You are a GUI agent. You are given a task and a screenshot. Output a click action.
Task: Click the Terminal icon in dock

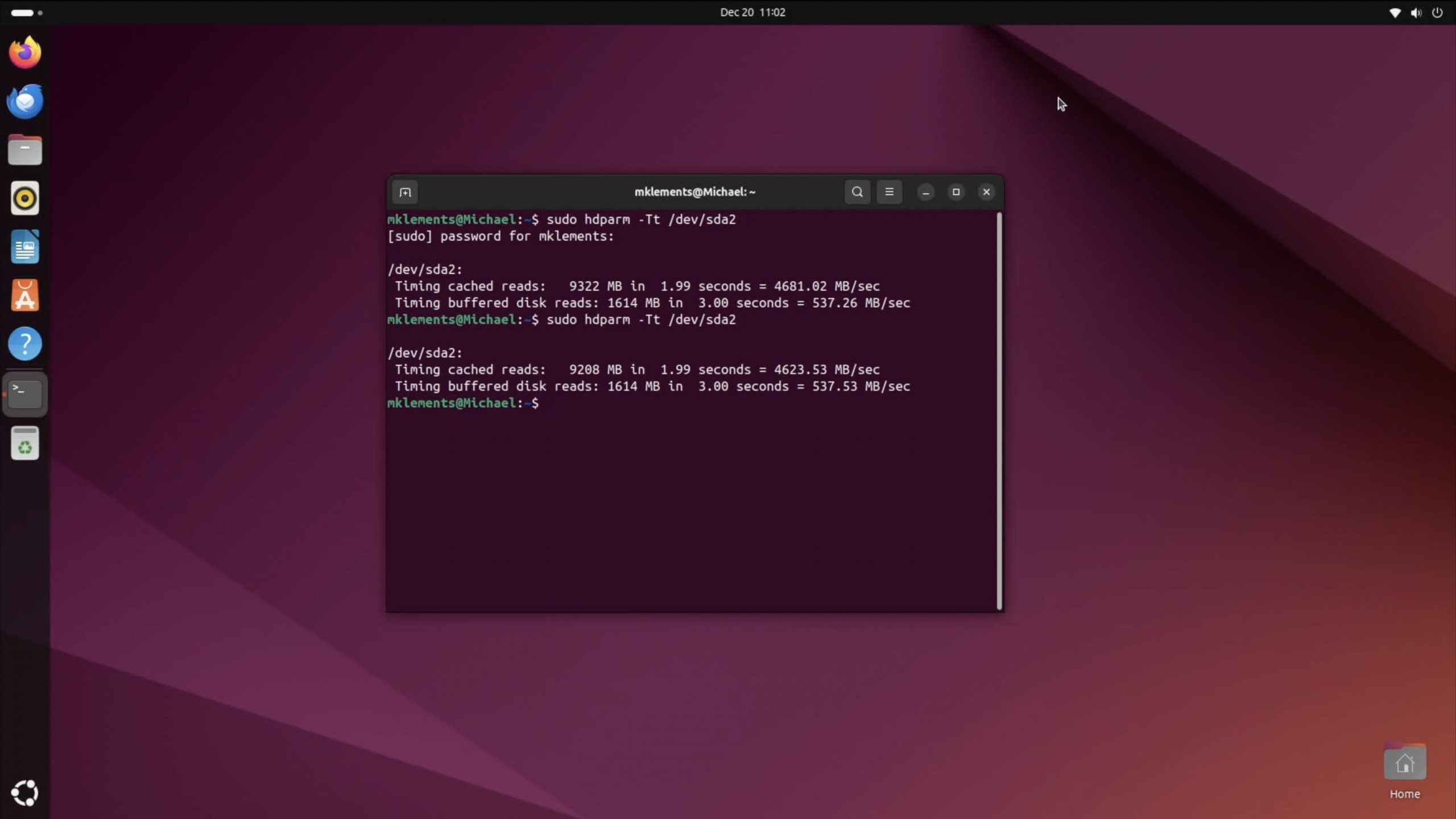pyautogui.click(x=25, y=394)
